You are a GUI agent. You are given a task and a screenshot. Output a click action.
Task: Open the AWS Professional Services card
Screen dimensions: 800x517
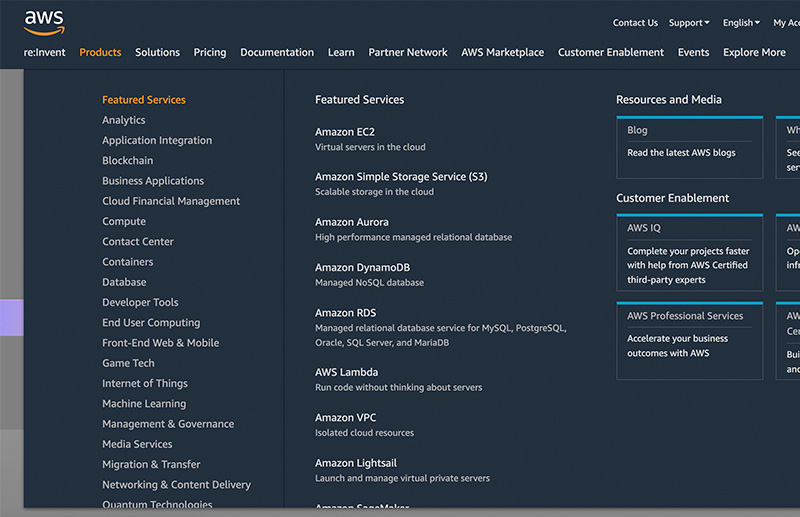[690, 340]
